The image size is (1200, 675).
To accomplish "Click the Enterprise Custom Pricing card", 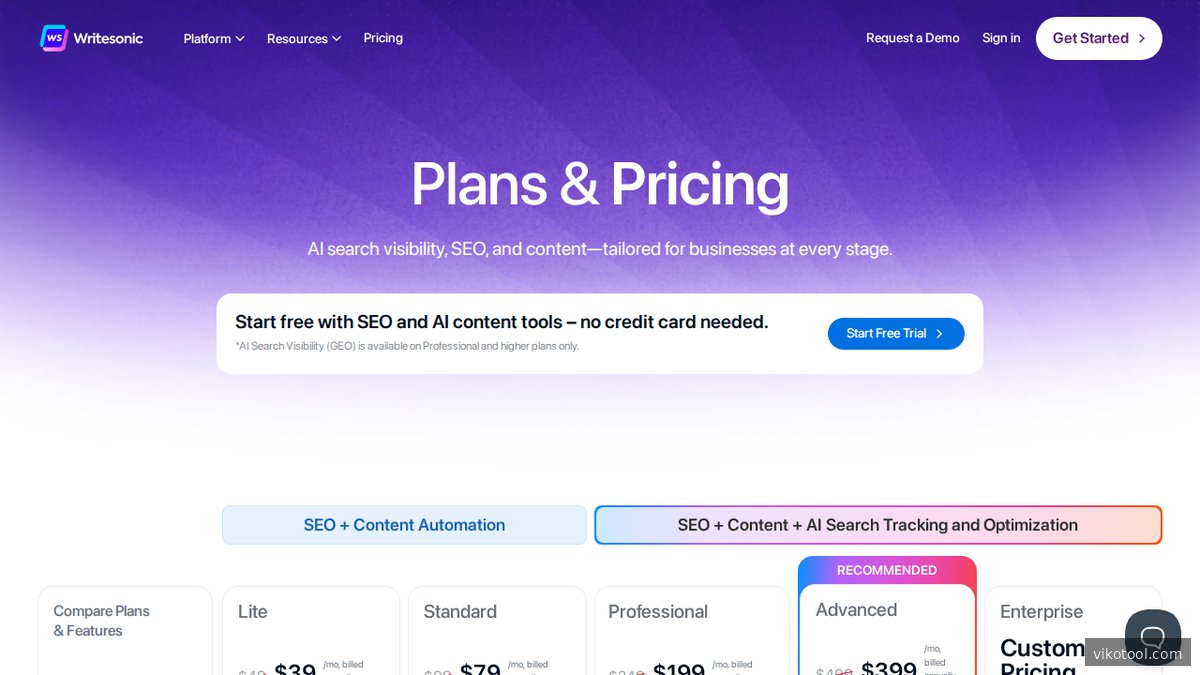I will [1073, 630].
